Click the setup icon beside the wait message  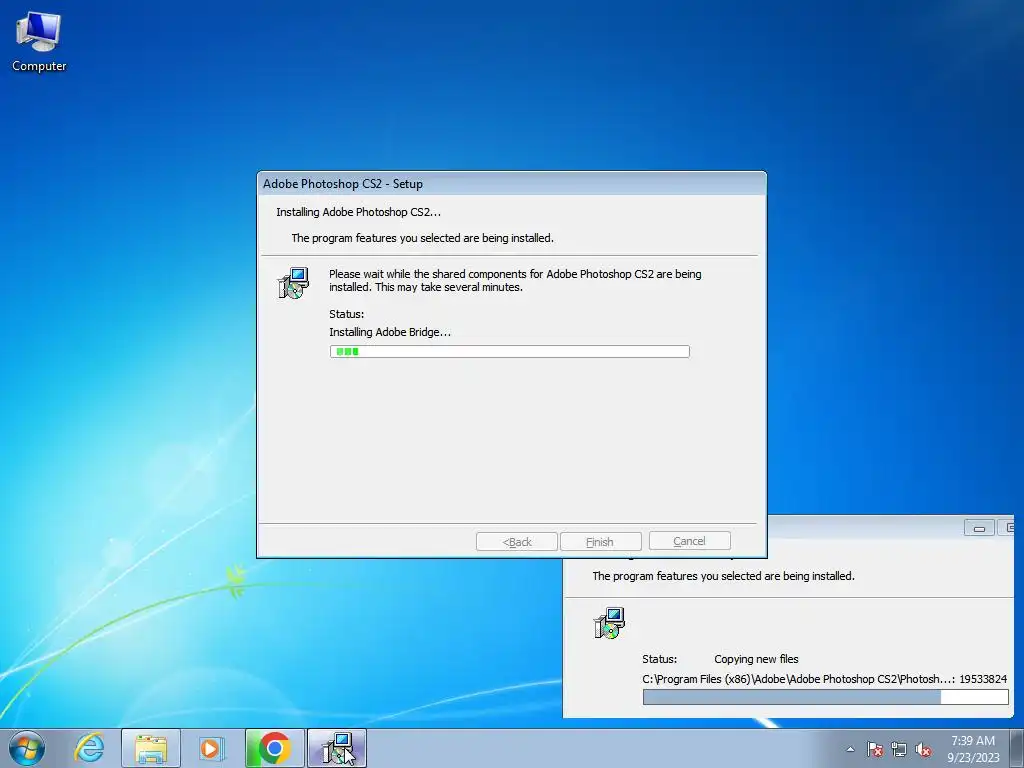tap(293, 283)
